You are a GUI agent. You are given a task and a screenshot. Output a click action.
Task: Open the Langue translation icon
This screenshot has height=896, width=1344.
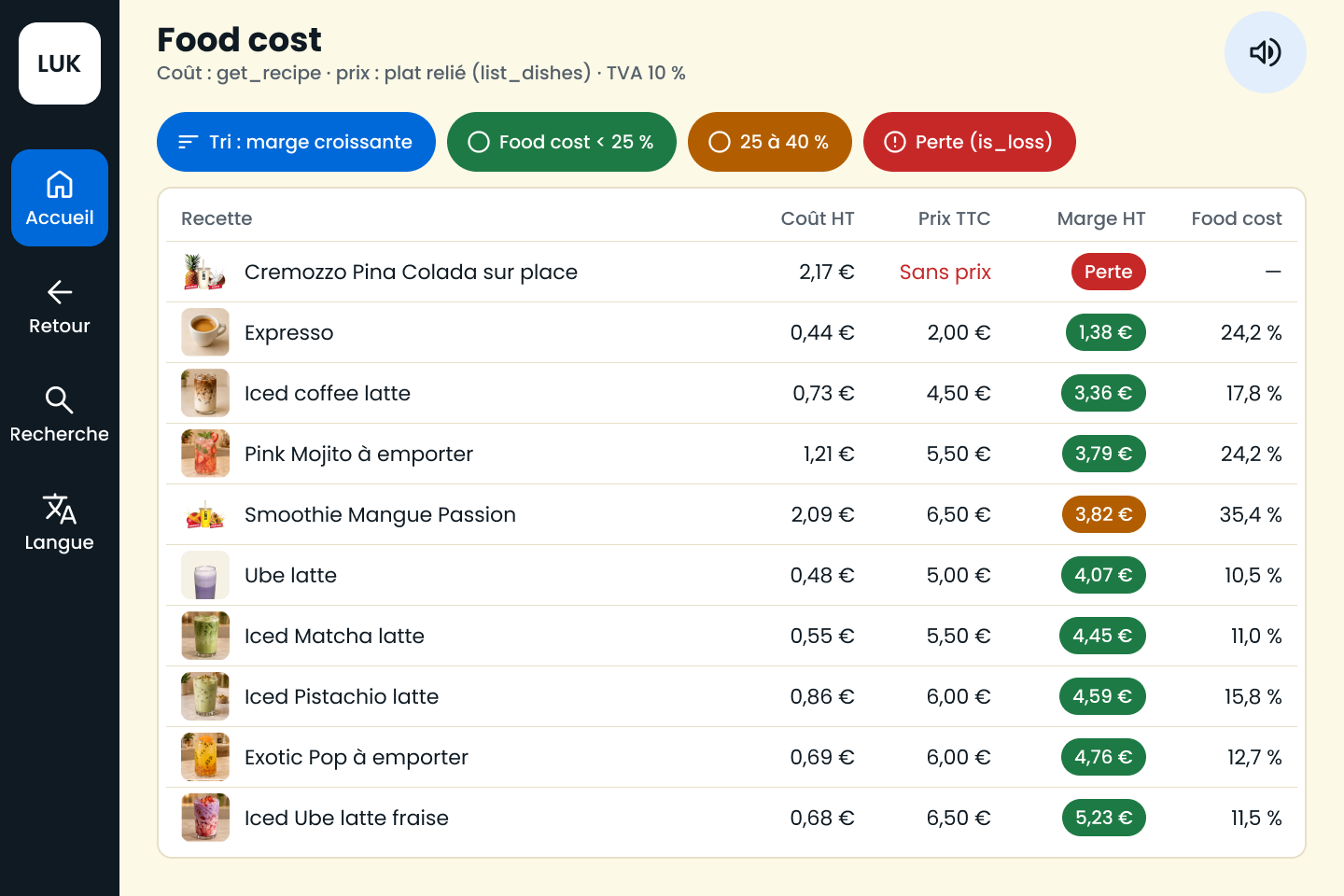click(60, 523)
